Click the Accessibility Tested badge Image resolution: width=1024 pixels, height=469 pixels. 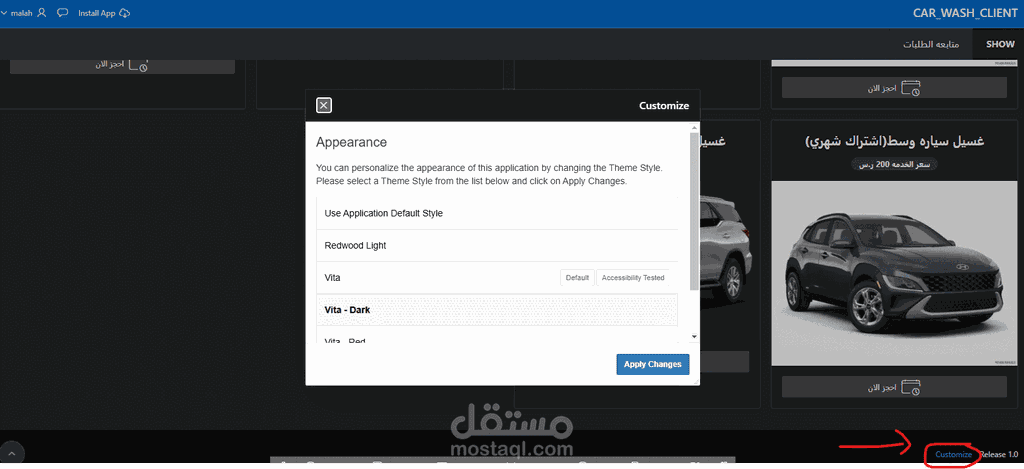633,278
